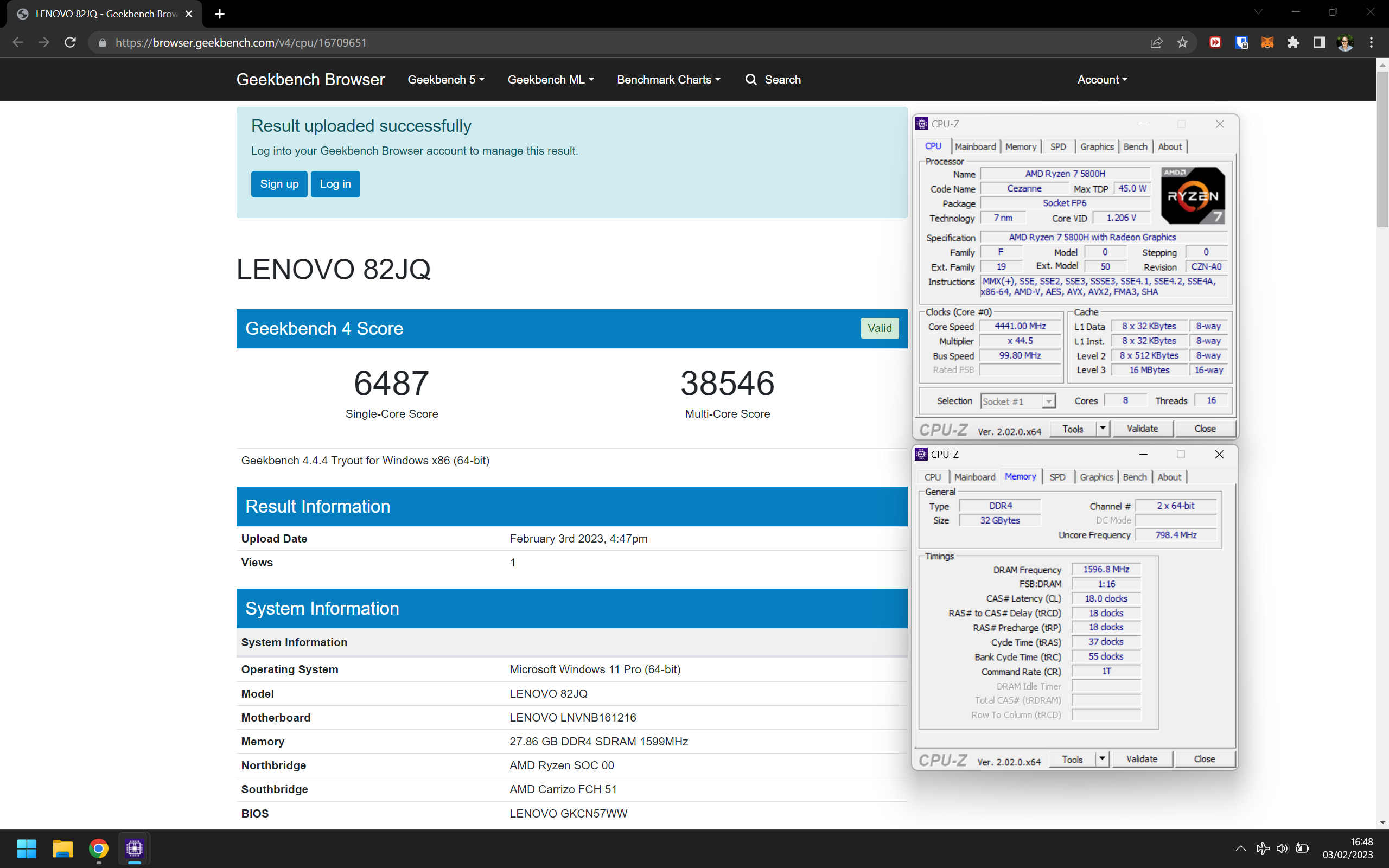
Task: Open a new browser tab
Action: 219,14
